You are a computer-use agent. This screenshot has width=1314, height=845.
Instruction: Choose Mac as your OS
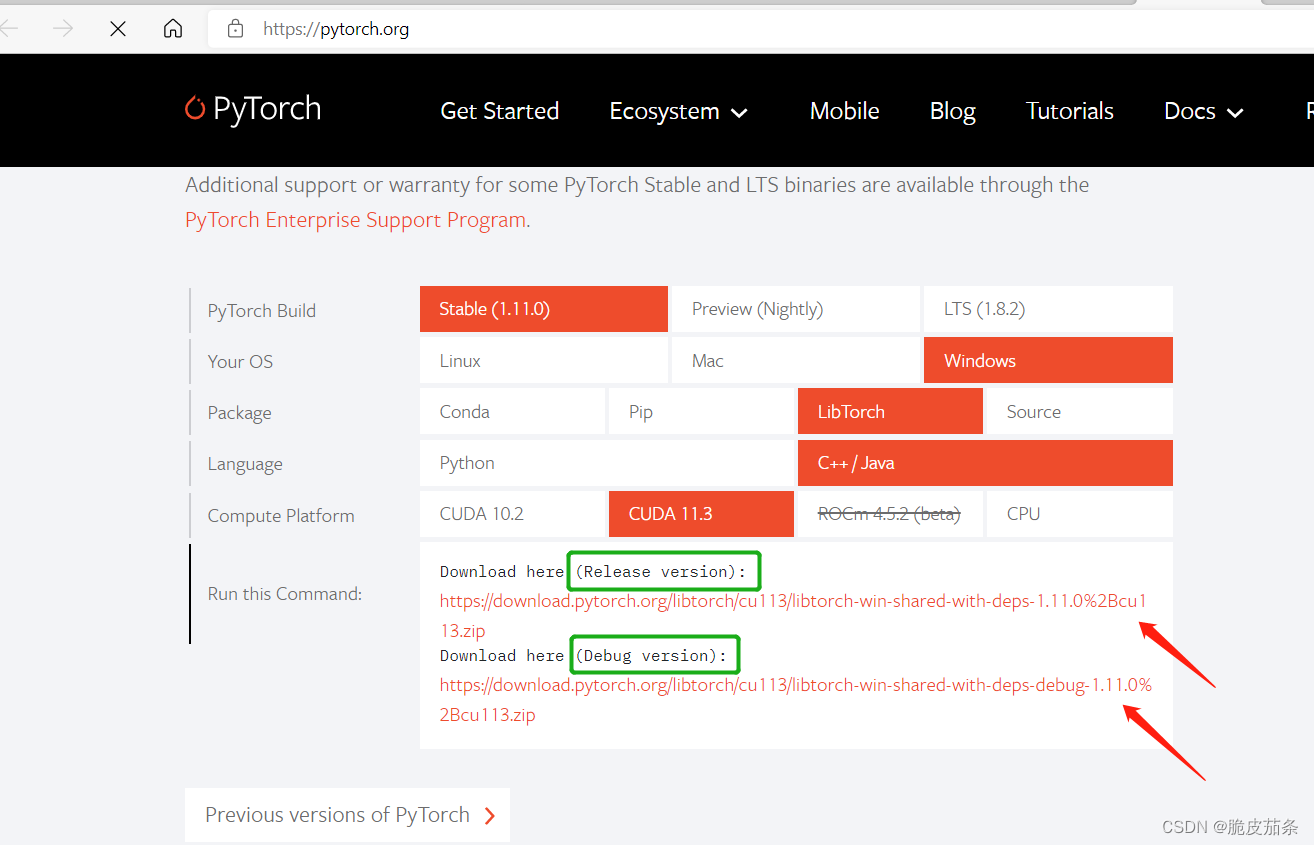[795, 361]
